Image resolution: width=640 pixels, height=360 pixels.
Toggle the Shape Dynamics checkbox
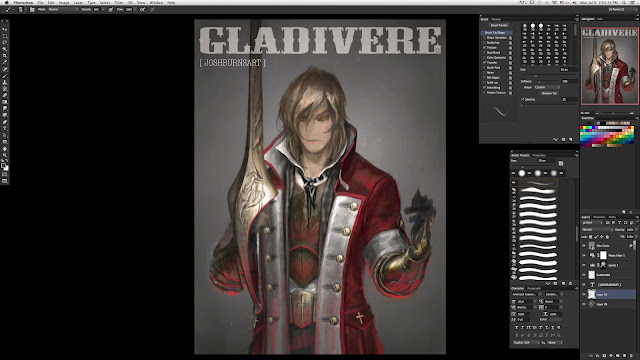click(484, 38)
